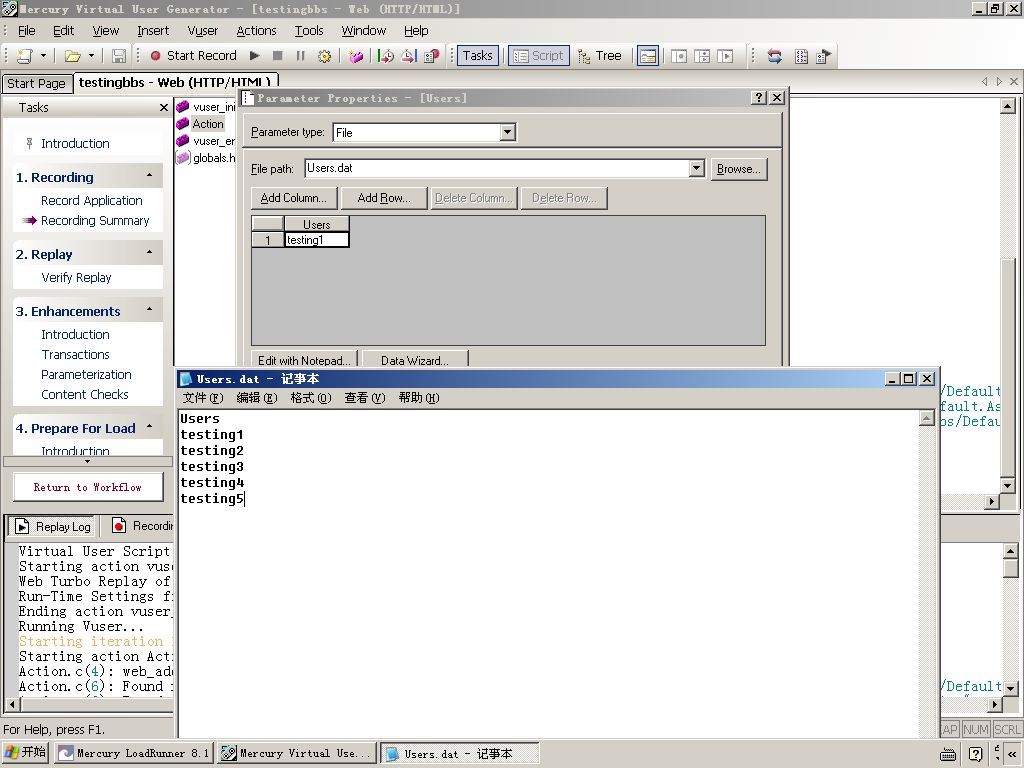The image size is (1024, 768).
Task: Open the New Script dropdown arrow
Action: [43, 56]
